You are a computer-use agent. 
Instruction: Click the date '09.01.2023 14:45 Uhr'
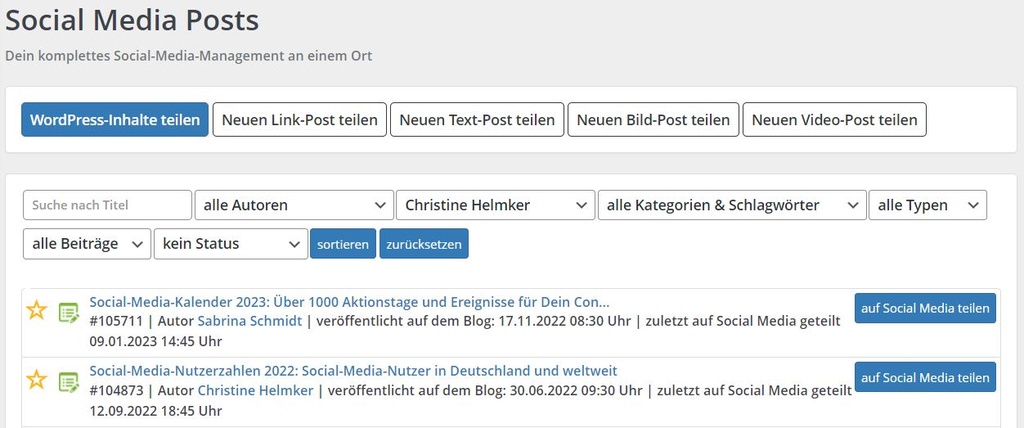(155, 342)
